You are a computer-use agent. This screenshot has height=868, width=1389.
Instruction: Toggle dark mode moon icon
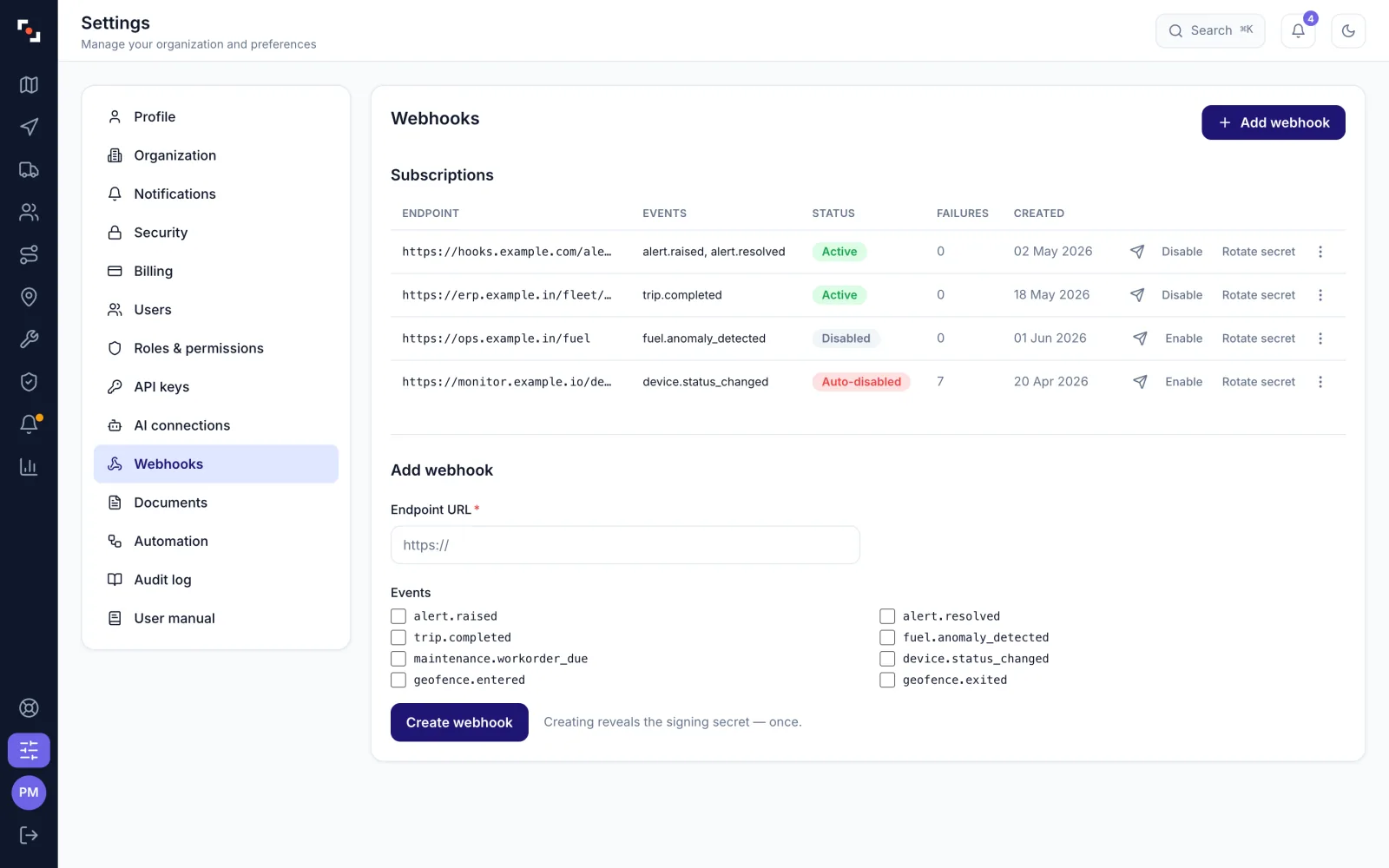1348,31
